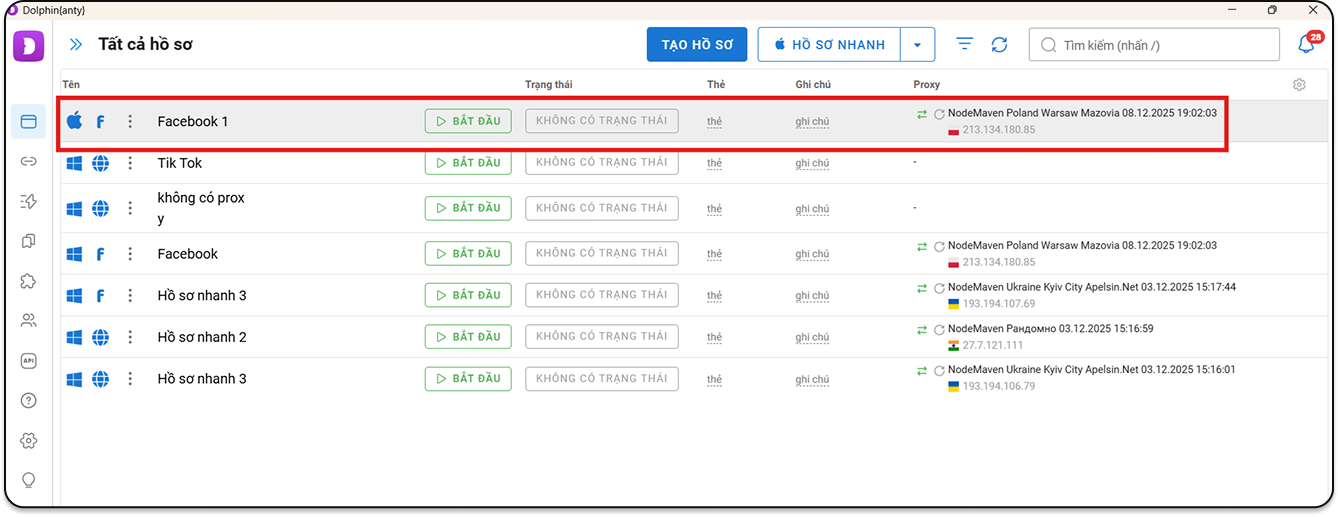This screenshot has height=517, width=1338.
Task: Refresh proxy check for Hồ sơ nhanh 2
Action: tap(939, 330)
